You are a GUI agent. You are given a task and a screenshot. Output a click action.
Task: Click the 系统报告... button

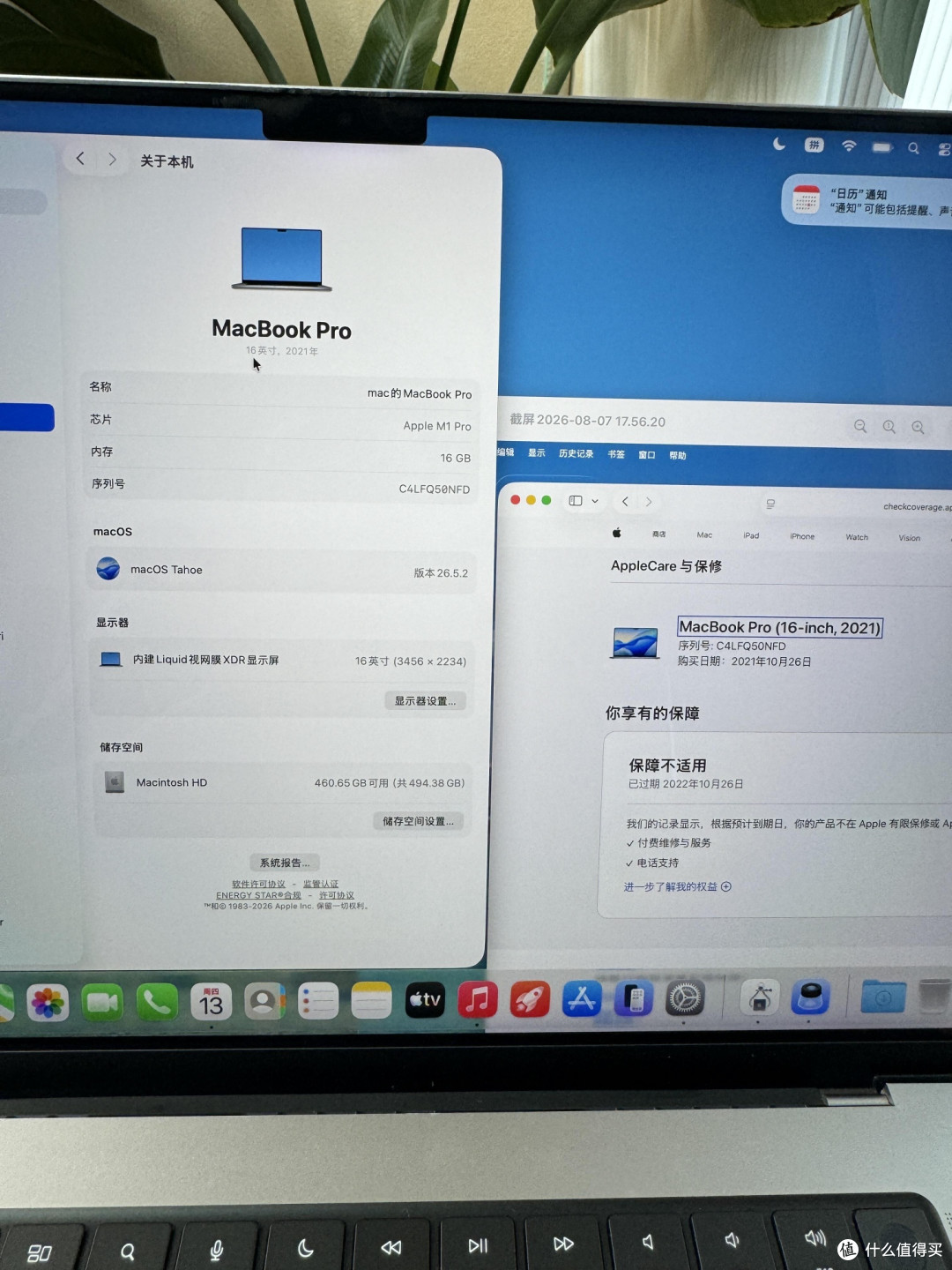[285, 863]
